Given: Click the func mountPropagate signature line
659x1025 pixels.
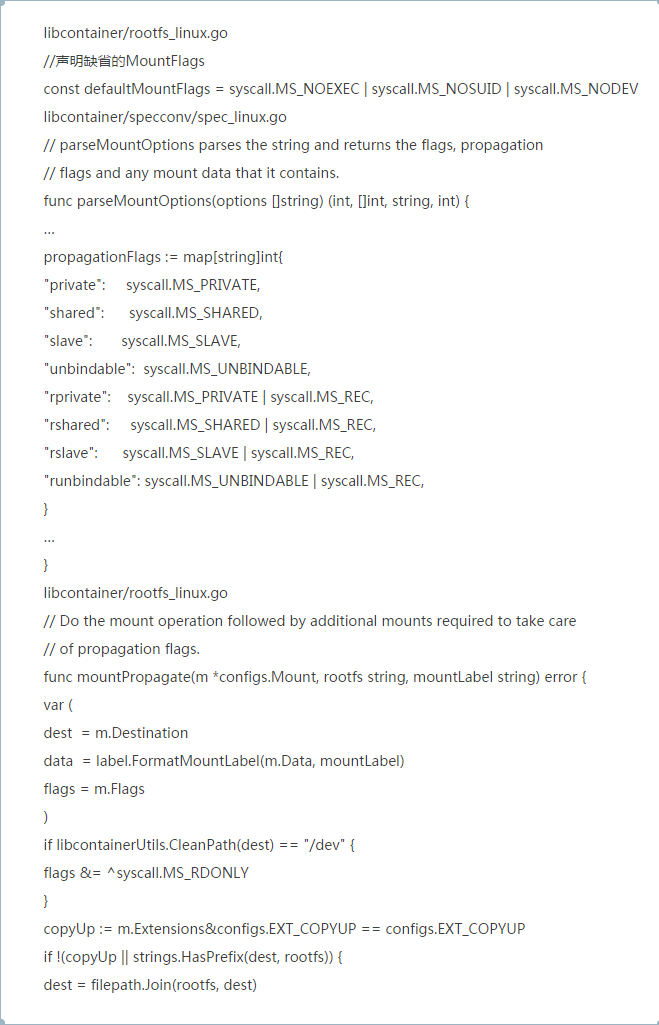Looking at the screenshot, I should 315,677.
